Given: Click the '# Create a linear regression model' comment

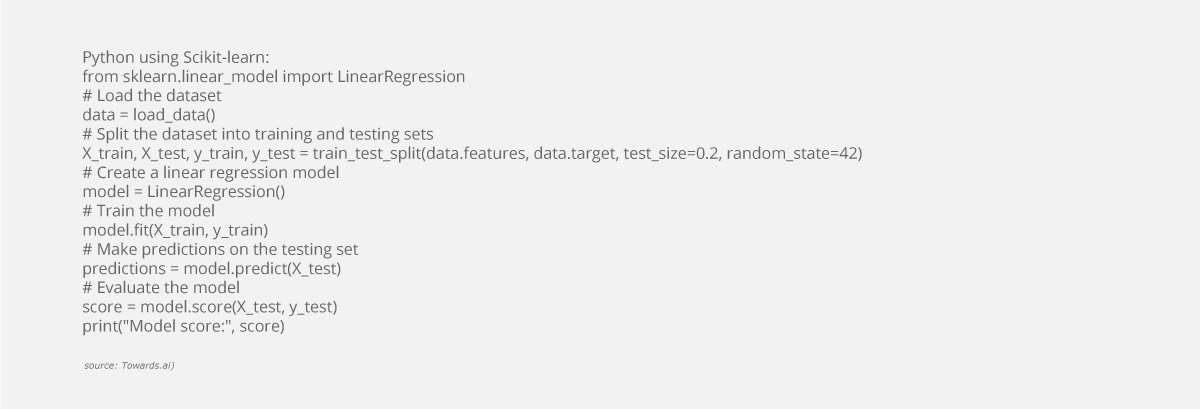Looking at the screenshot, I should point(210,172).
